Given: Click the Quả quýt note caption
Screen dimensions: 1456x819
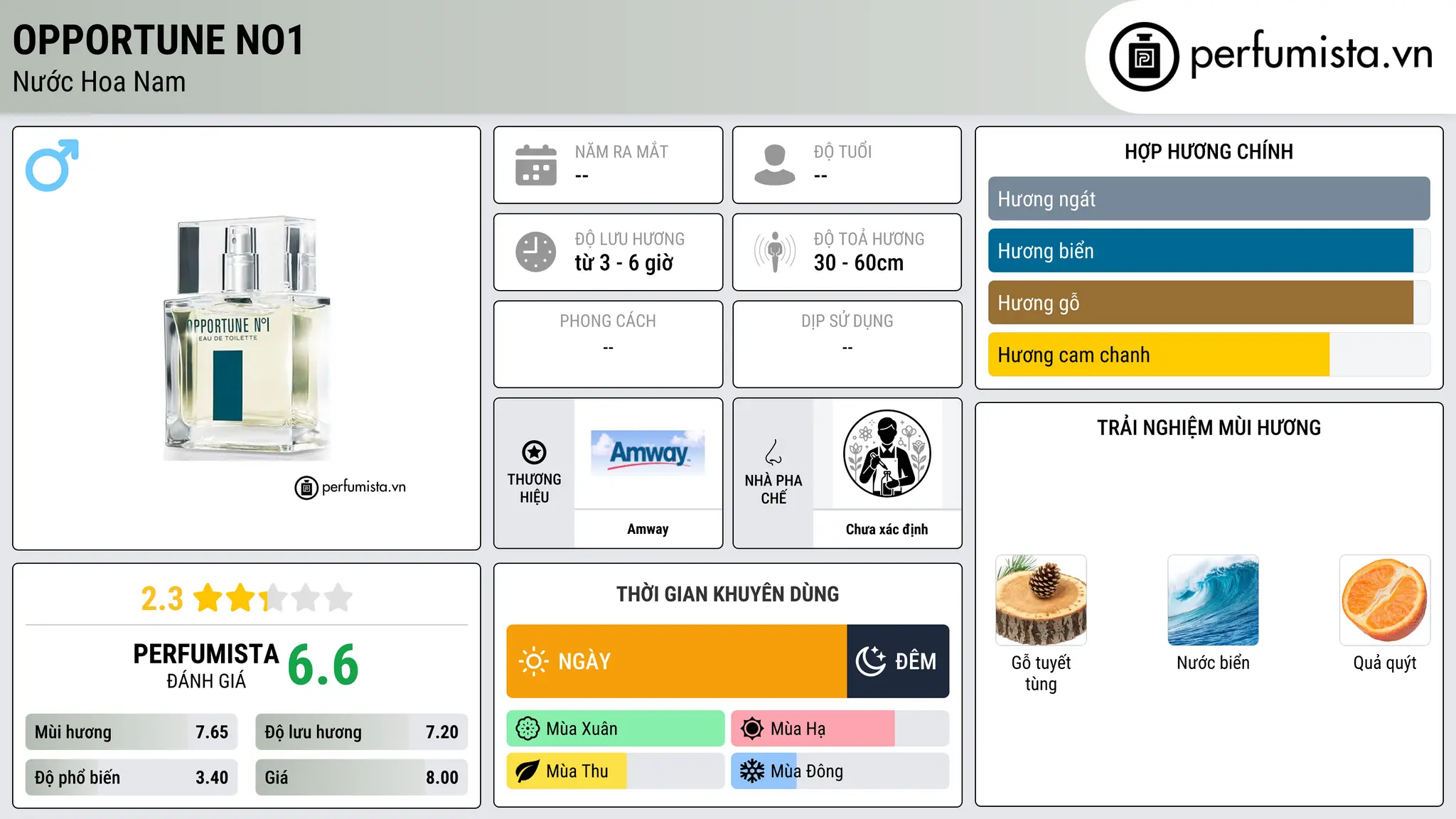Looking at the screenshot, I should click(1385, 663).
